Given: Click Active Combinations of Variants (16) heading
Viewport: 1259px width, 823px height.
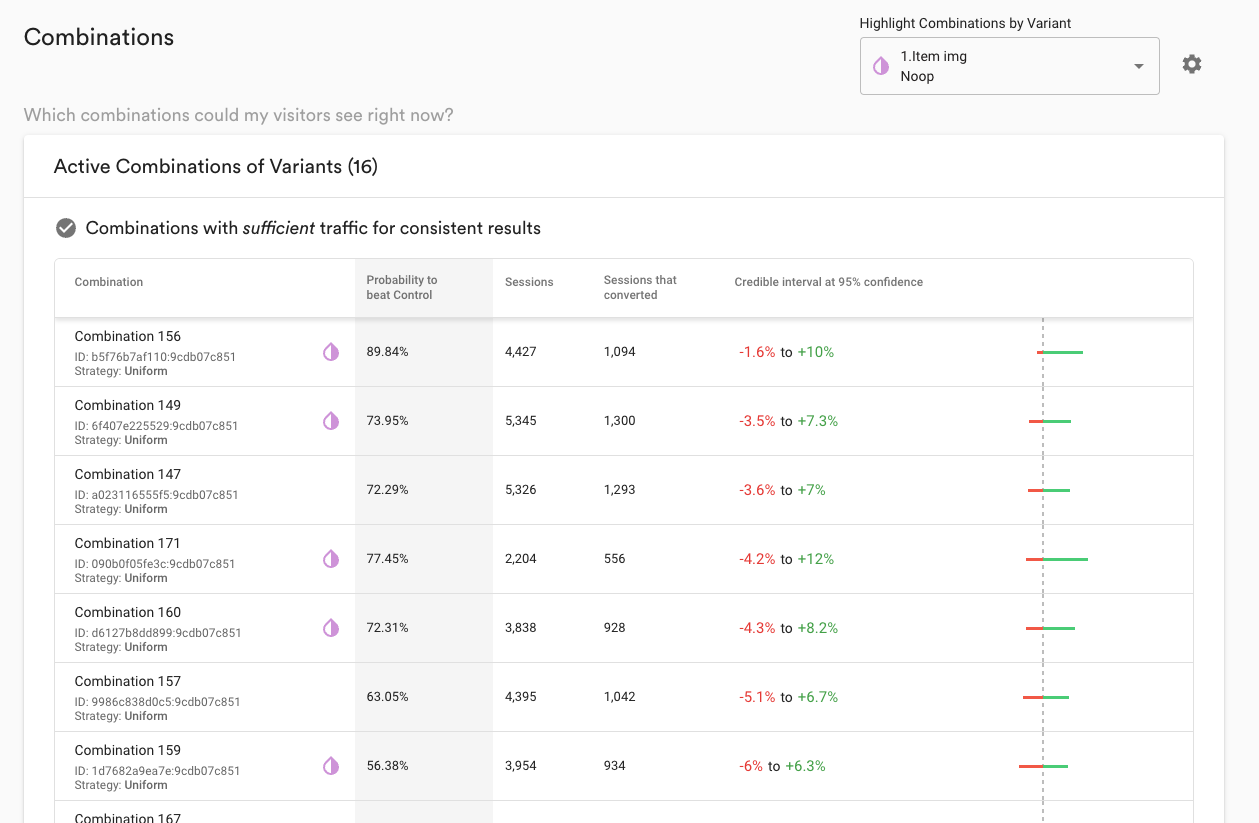Looking at the screenshot, I should [216, 167].
